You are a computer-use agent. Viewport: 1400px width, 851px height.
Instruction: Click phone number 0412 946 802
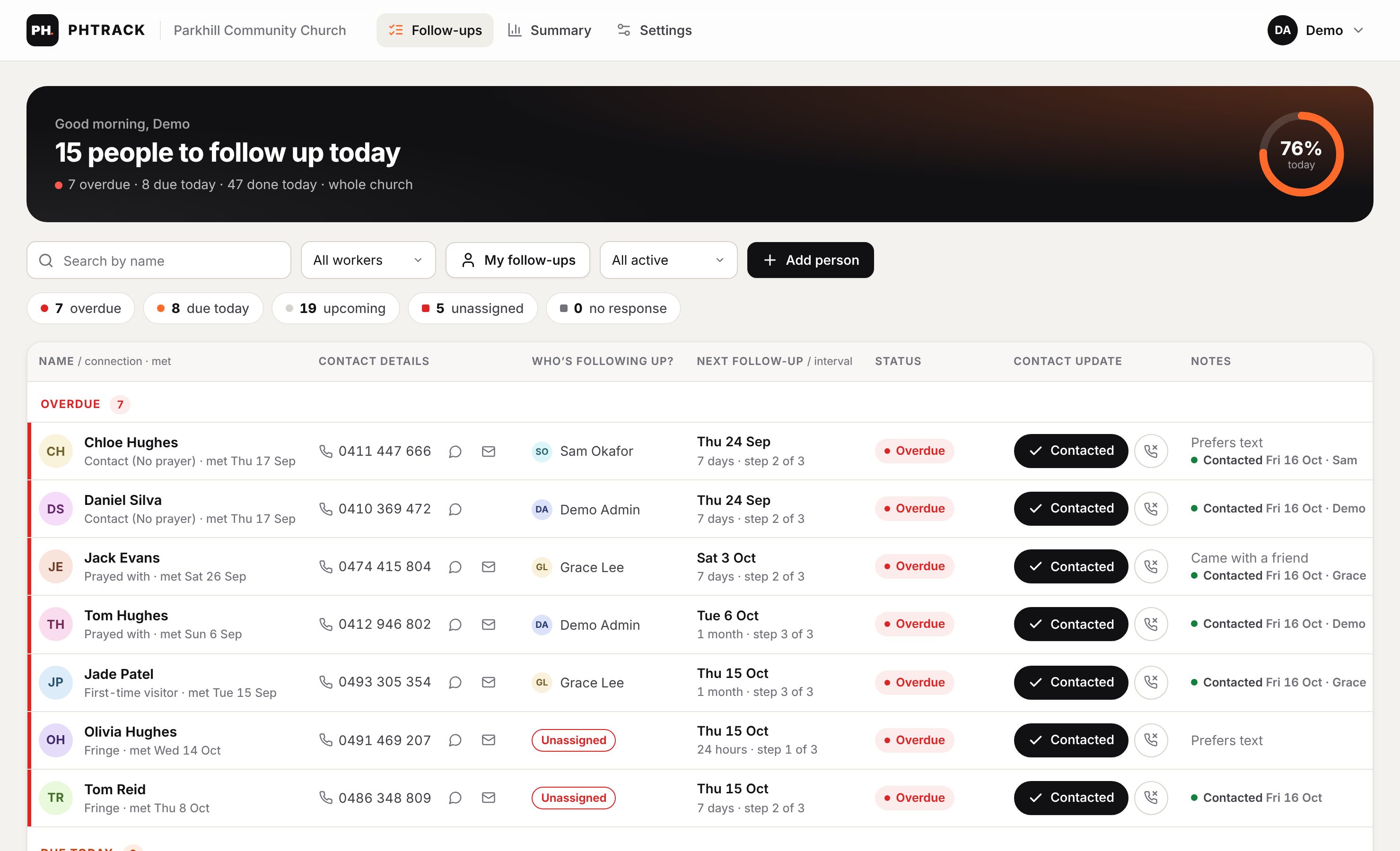coord(385,625)
